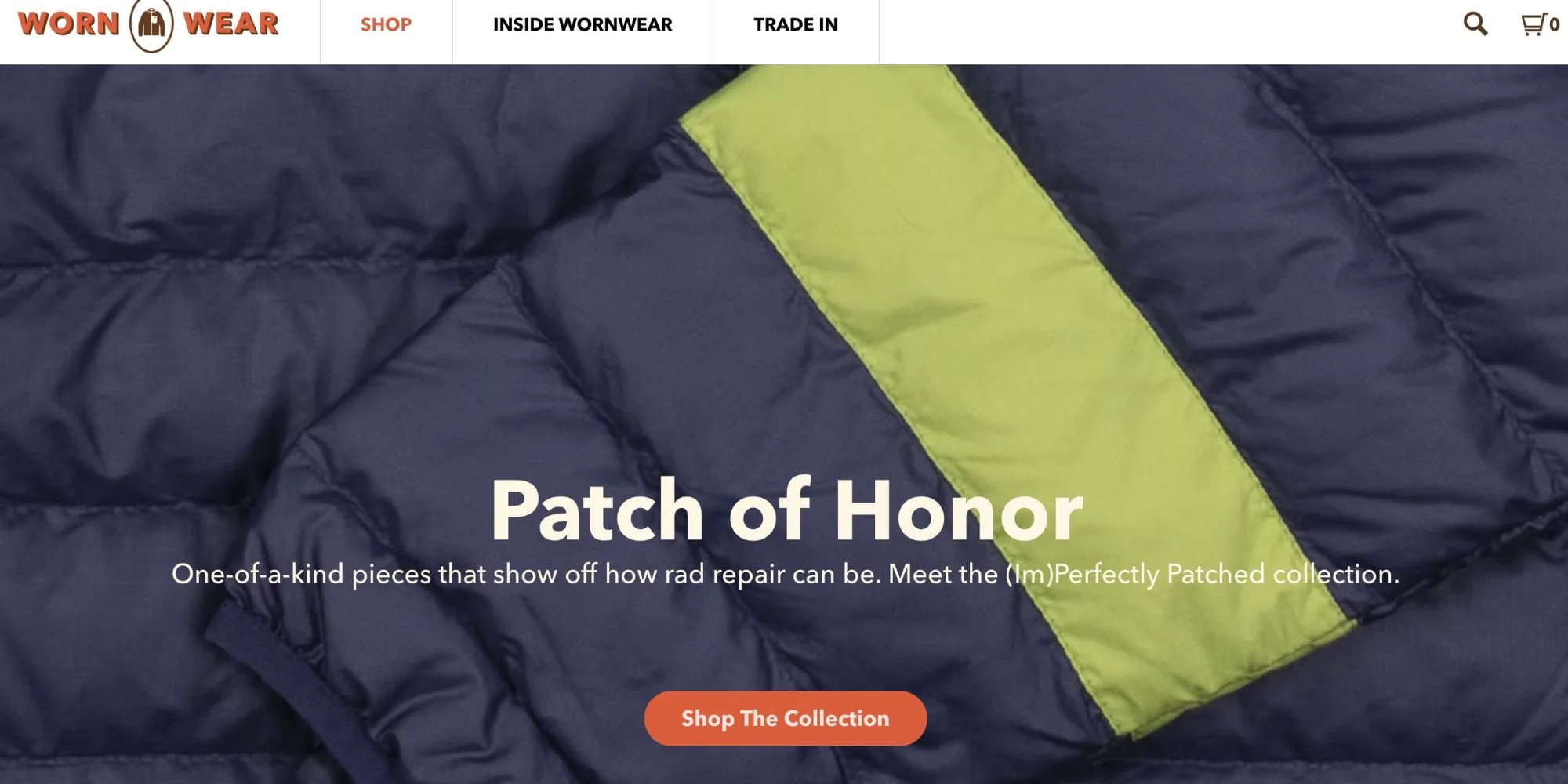This screenshot has width=1568, height=784.
Task: Click the cart item count 0
Action: click(x=1554, y=25)
